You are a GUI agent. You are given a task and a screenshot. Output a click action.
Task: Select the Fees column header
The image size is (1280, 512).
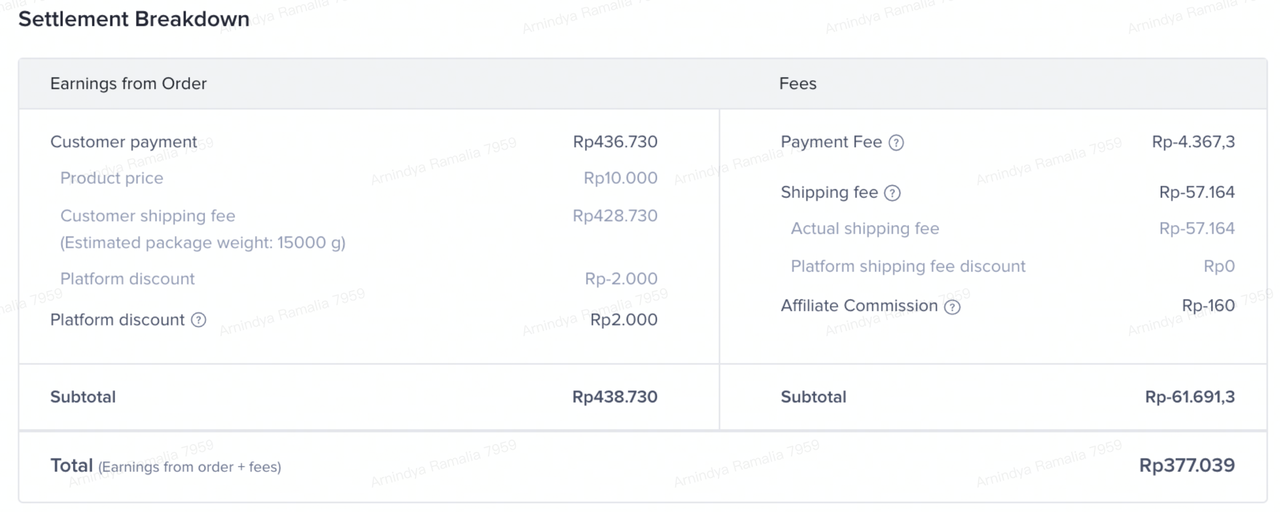797,84
